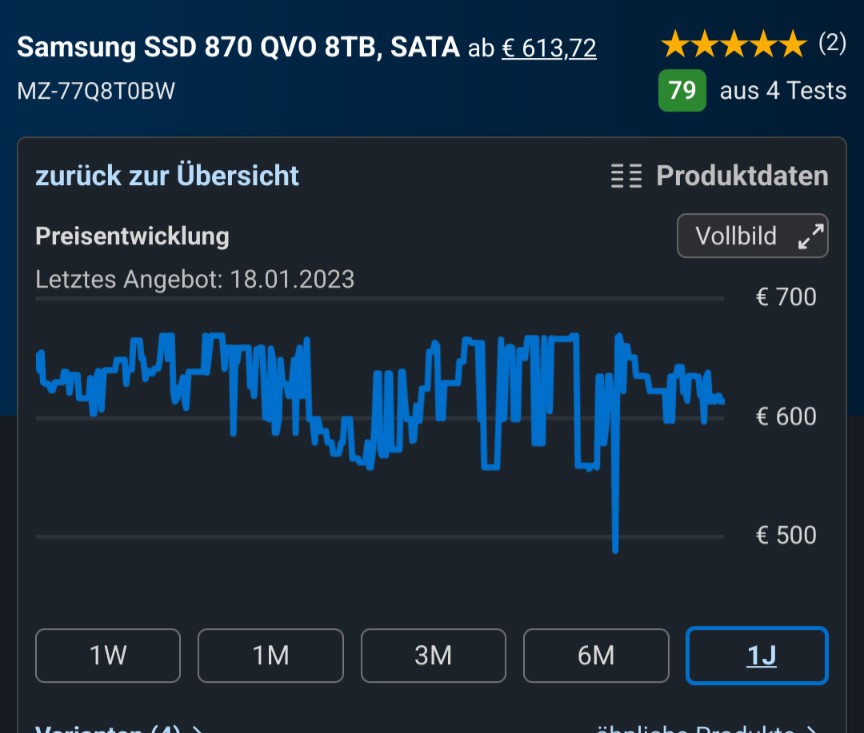The height and width of the screenshot is (733, 864).
Task: Click the (2) review count
Action: click(832, 43)
